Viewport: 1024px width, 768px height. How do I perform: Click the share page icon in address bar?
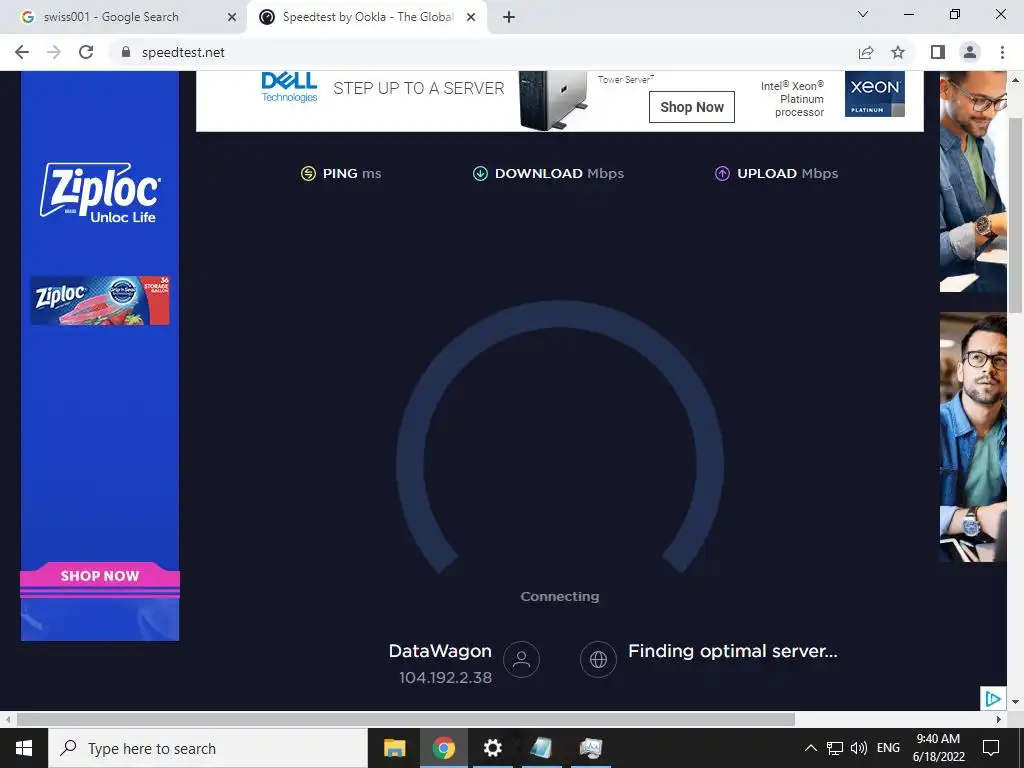pyautogui.click(x=866, y=52)
